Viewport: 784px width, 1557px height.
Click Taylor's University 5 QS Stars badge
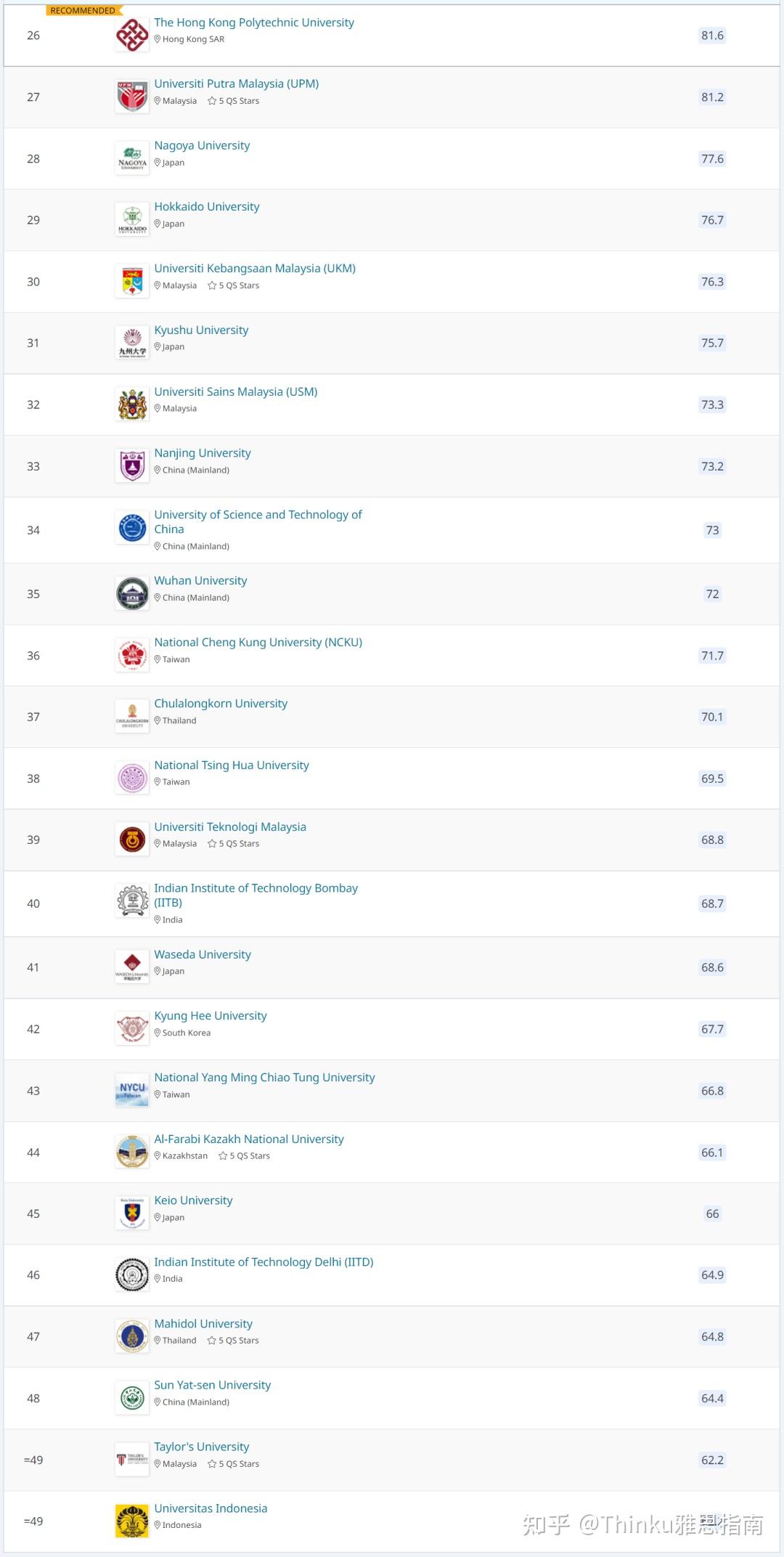tap(234, 1464)
